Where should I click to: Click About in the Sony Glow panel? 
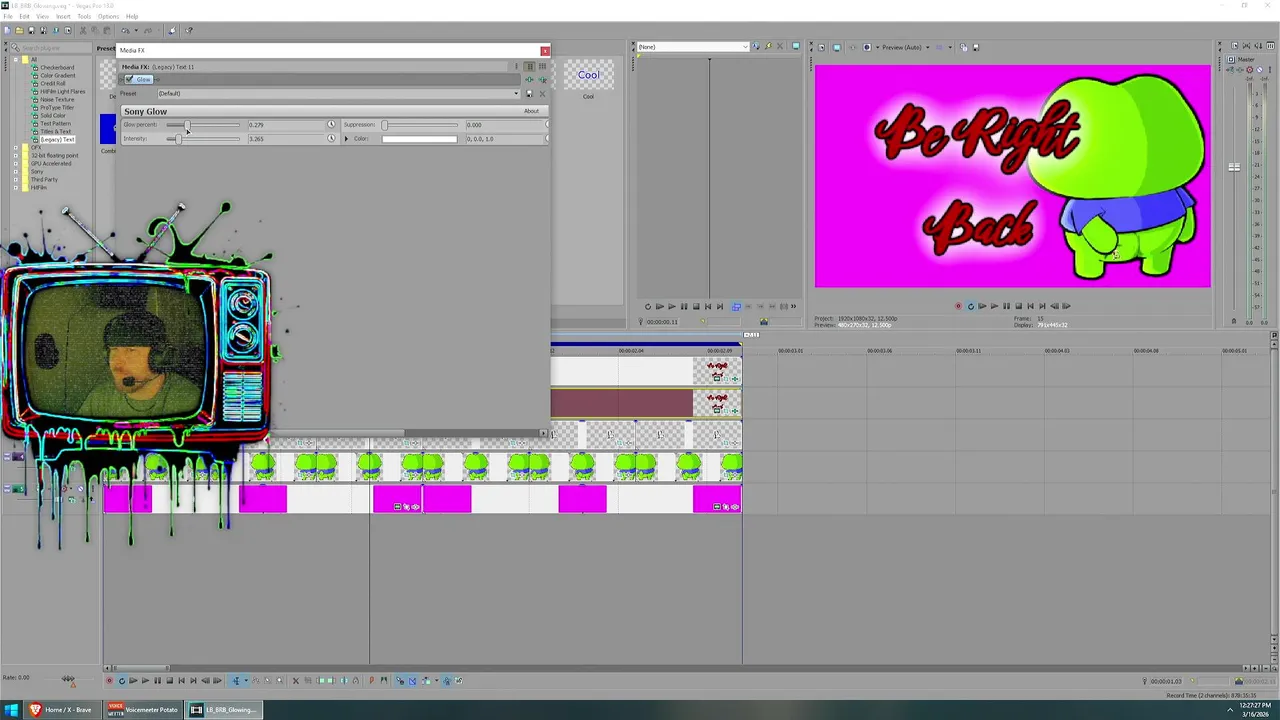point(531,111)
